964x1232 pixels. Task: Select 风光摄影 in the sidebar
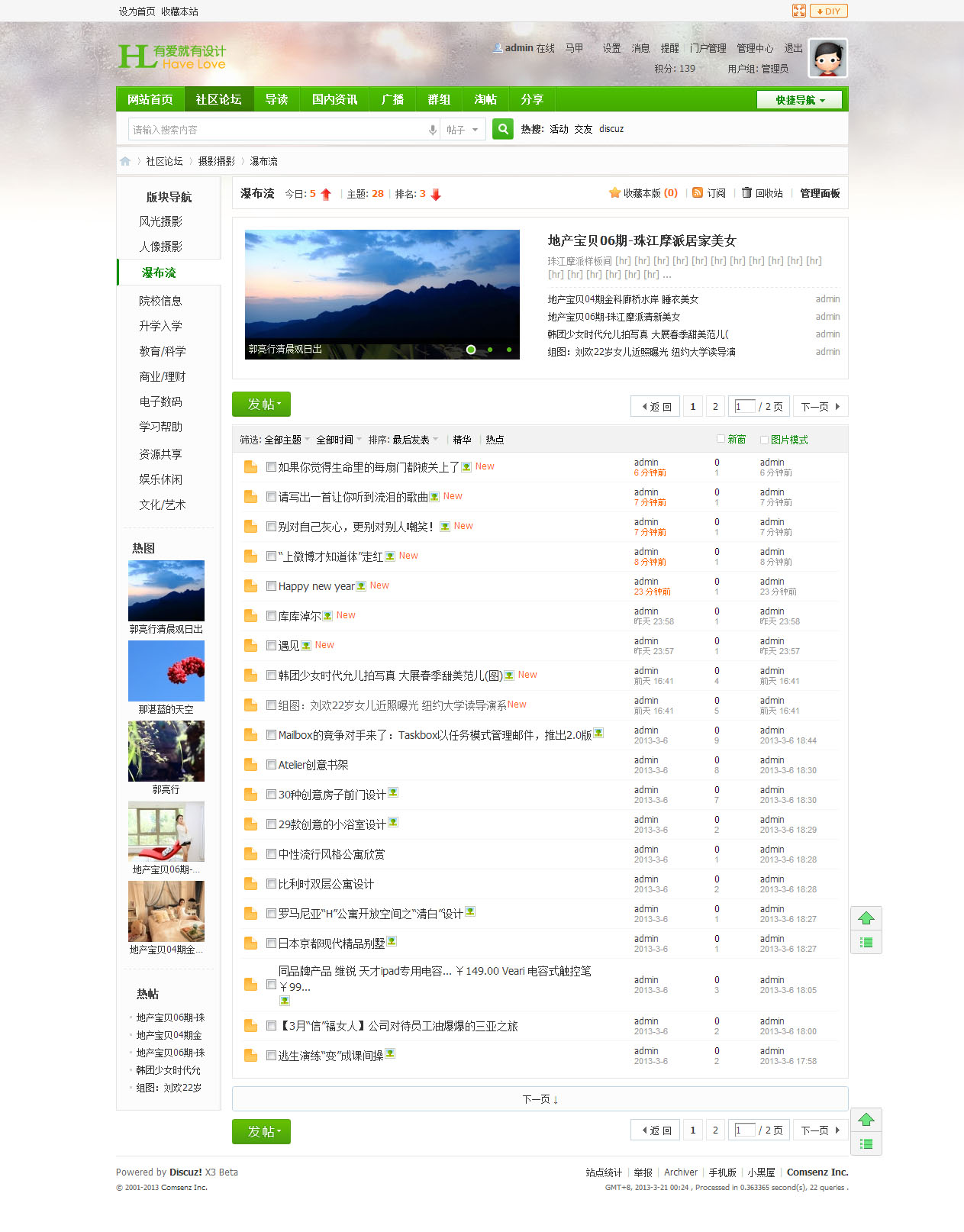pyautogui.click(x=161, y=221)
